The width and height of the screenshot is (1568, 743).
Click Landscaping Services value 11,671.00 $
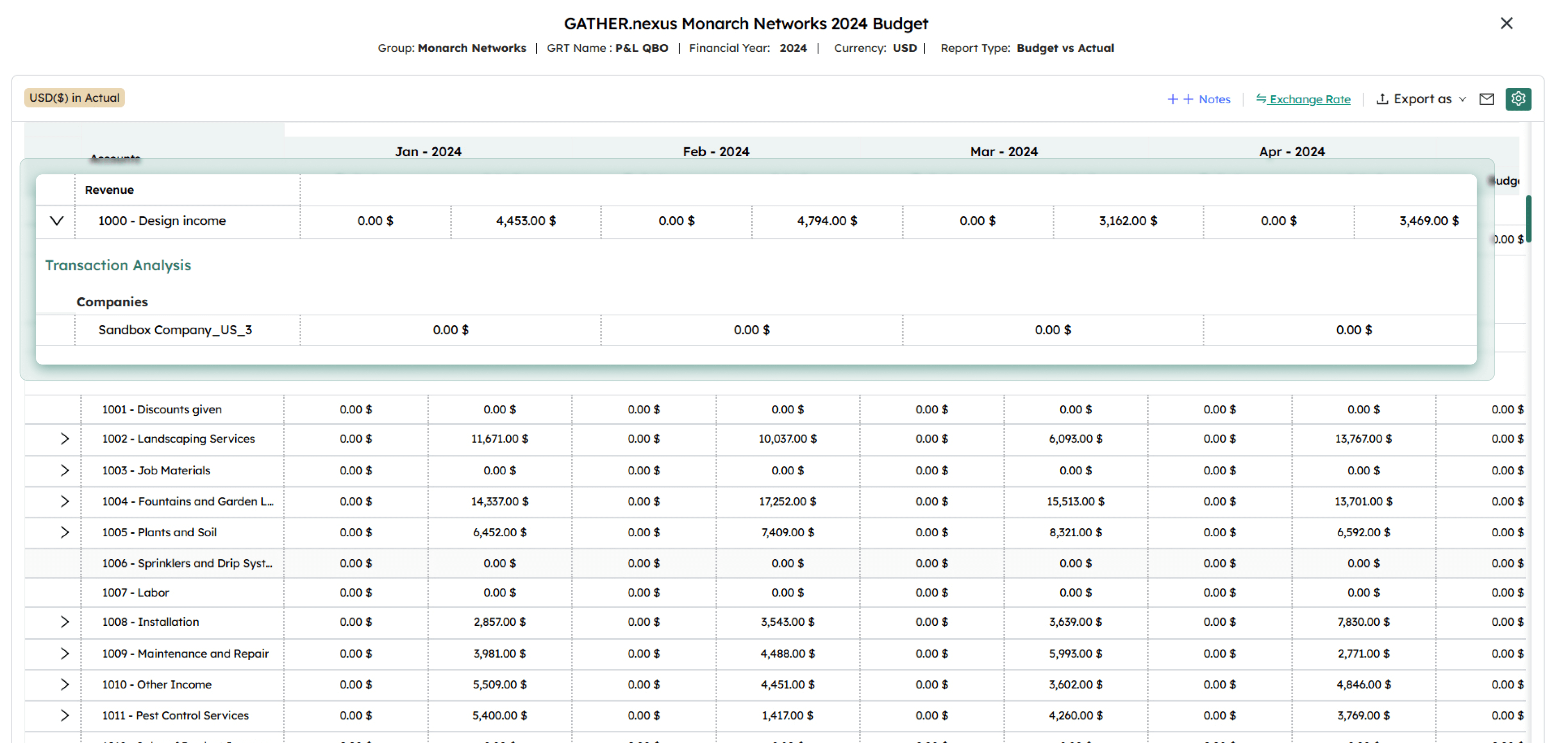[500, 438]
